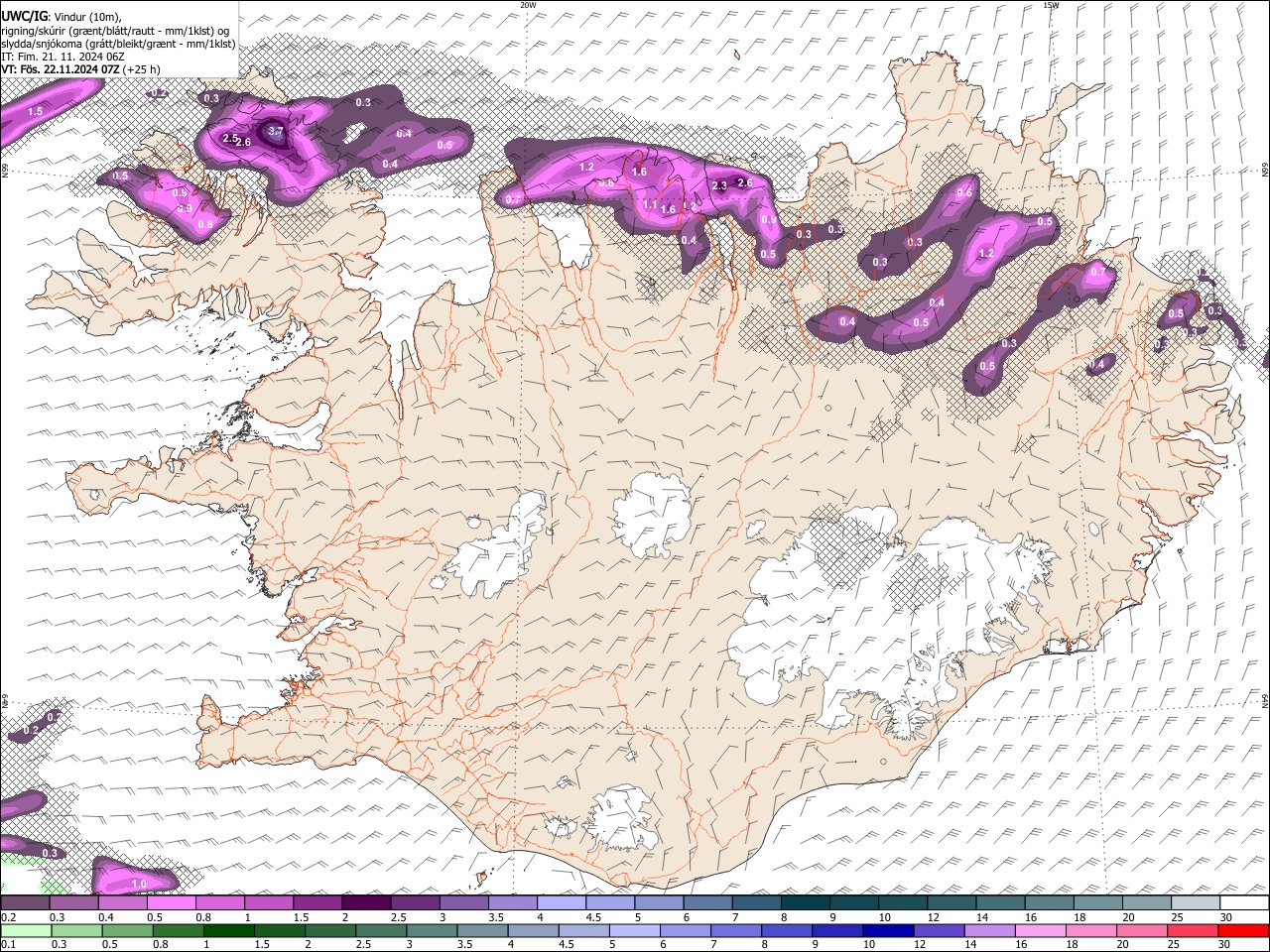The height and width of the screenshot is (952, 1270).
Task: Click the 'slydda/snjókoma' legend description line
Action: tap(118, 44)
